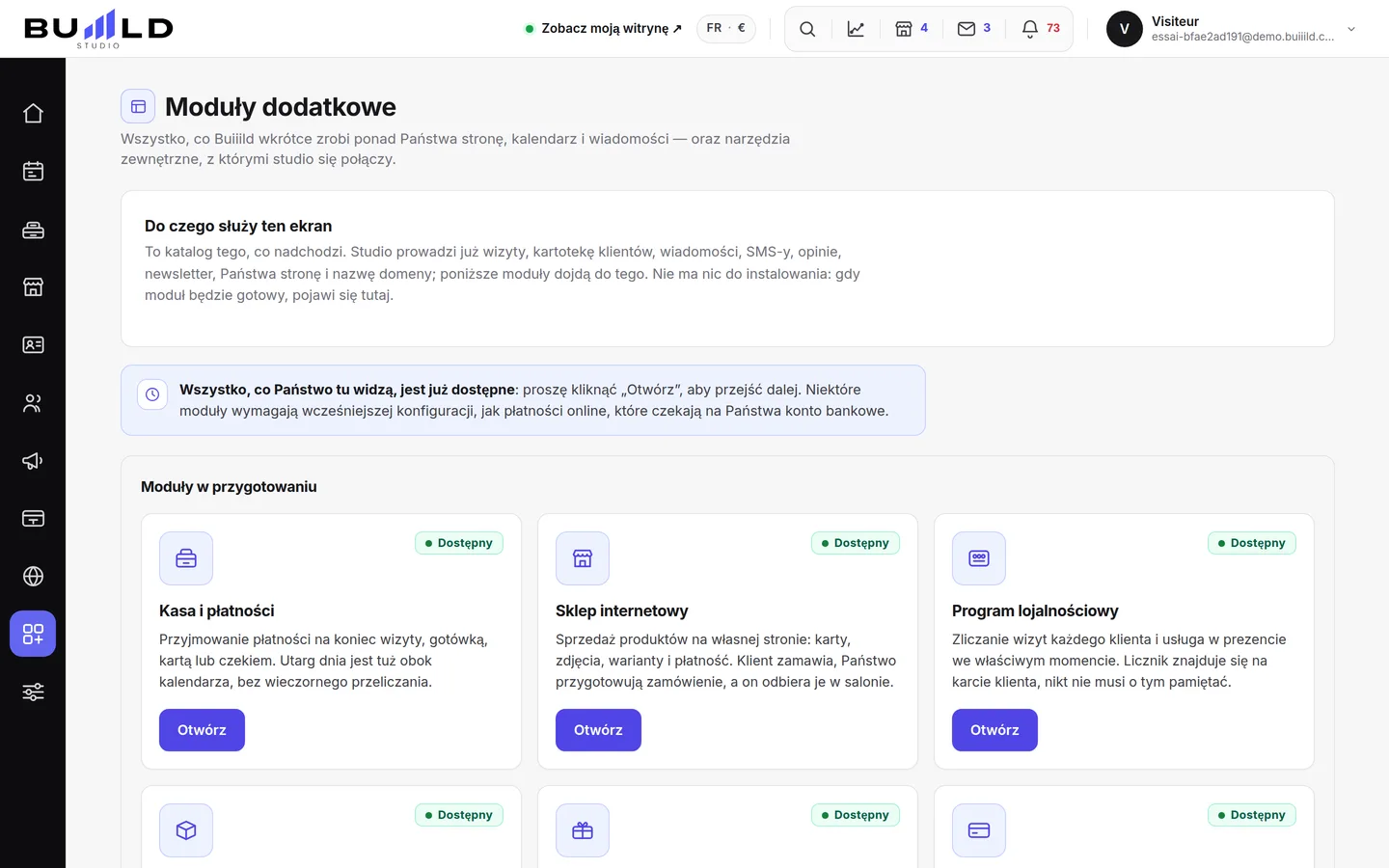
Task: Open the payment card section in the sidebar
Action: pos(33,519)
